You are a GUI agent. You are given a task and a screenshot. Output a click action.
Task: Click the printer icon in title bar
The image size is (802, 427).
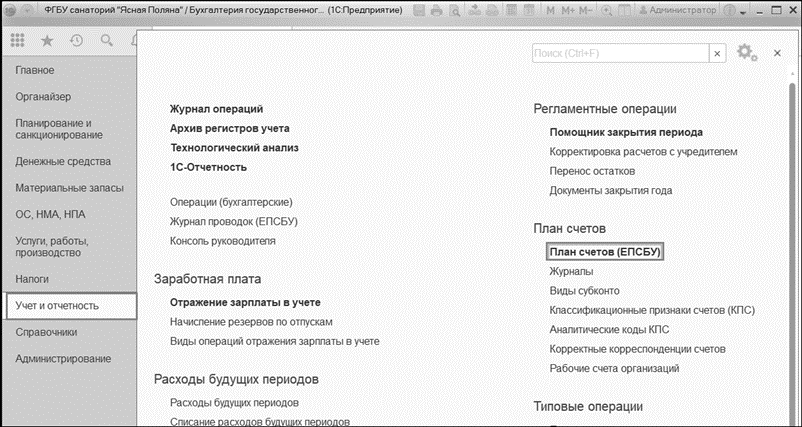click(x=436, y=10)
